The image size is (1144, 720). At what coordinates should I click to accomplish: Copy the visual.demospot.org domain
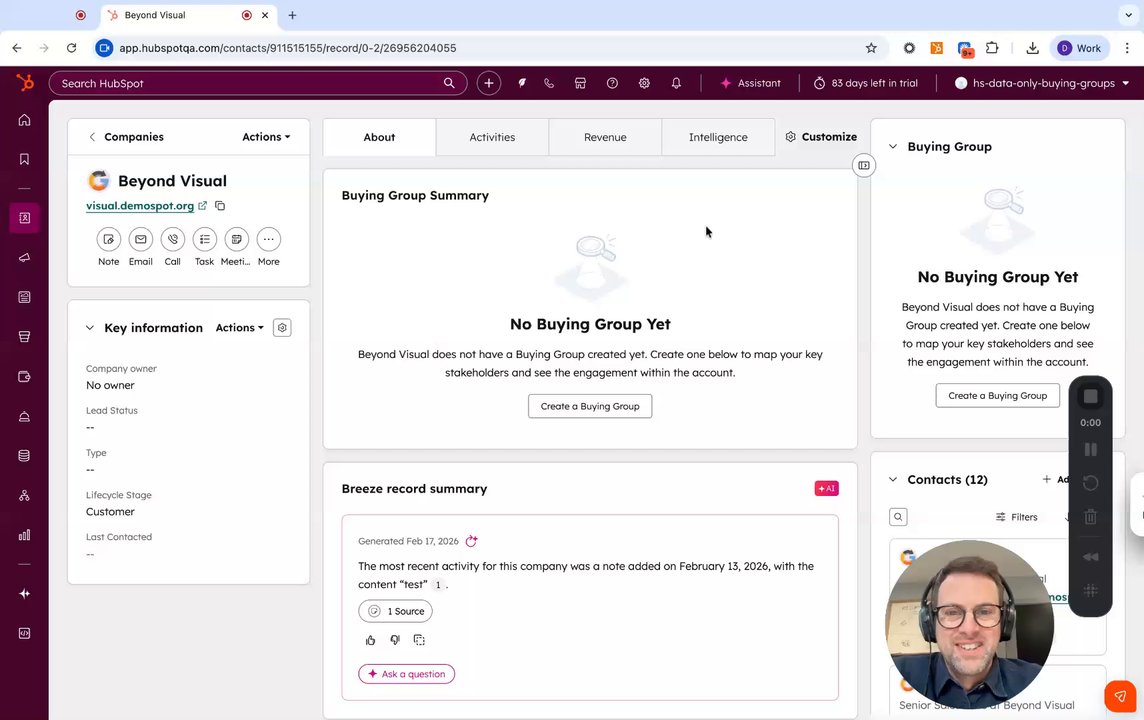(x=220, y=206)
